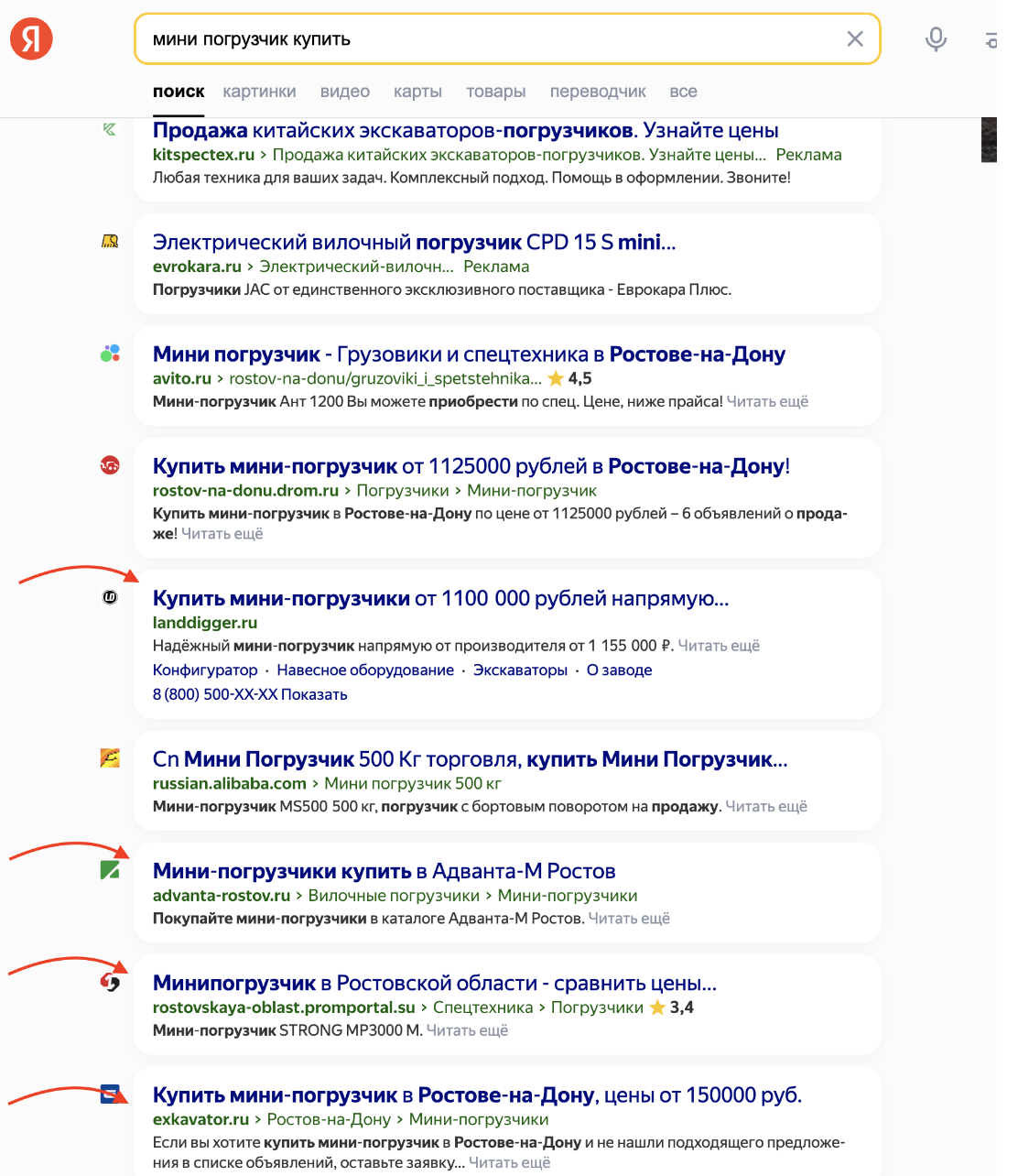Expand landdigger snippet via Читать ещё

pyautogui.click(x=719, y=646)
